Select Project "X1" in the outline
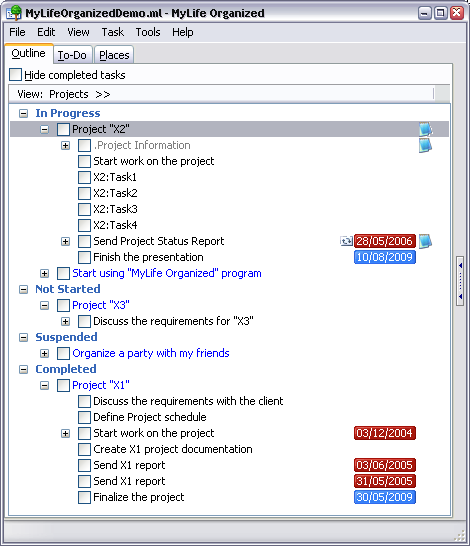The width and height of the screenshot is (470, 546). 101,385
